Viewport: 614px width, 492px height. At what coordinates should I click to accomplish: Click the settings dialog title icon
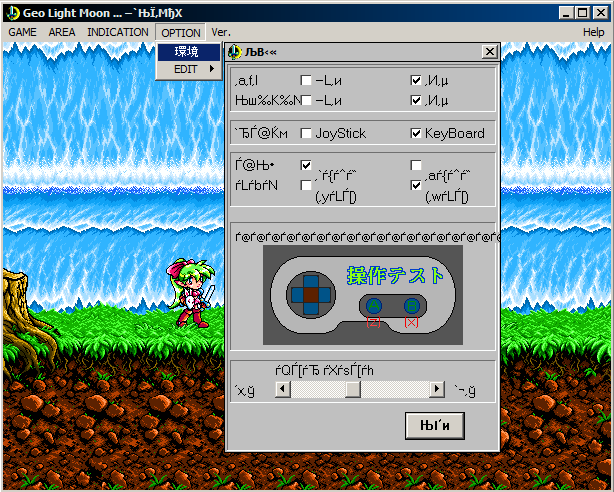(235, 52)
